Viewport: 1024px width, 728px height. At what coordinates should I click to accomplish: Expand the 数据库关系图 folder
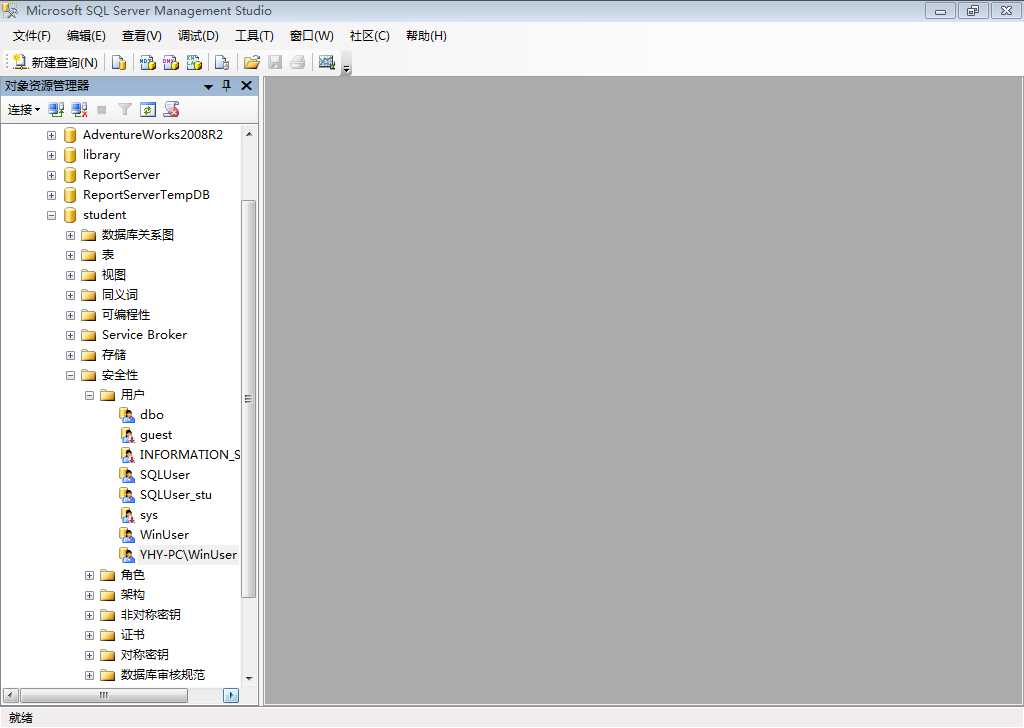[x=71, y=236]
